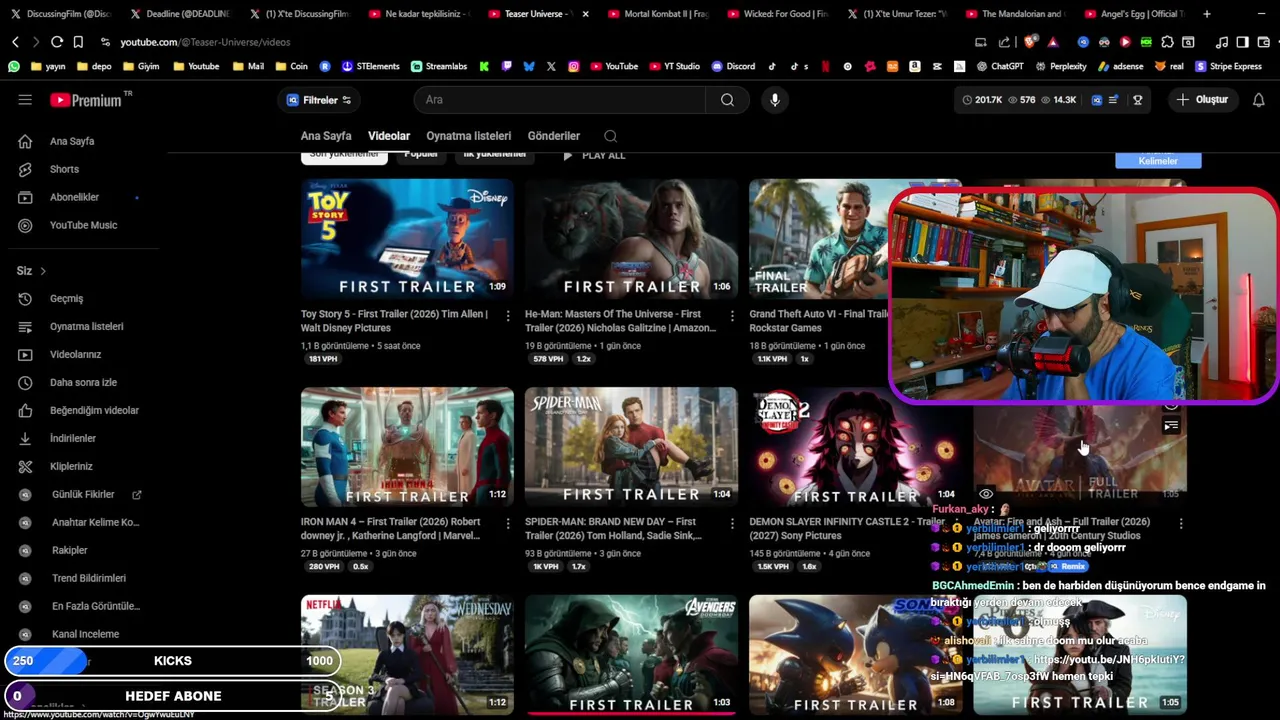Open YT Studio bookmark
The image size is (1280, 720).
coord(673,66)
